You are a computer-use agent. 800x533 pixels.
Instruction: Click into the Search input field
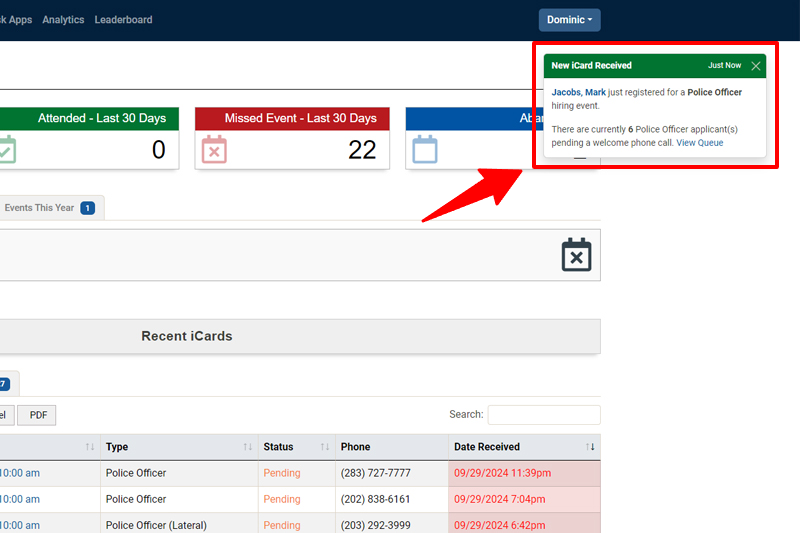(543, 415)
